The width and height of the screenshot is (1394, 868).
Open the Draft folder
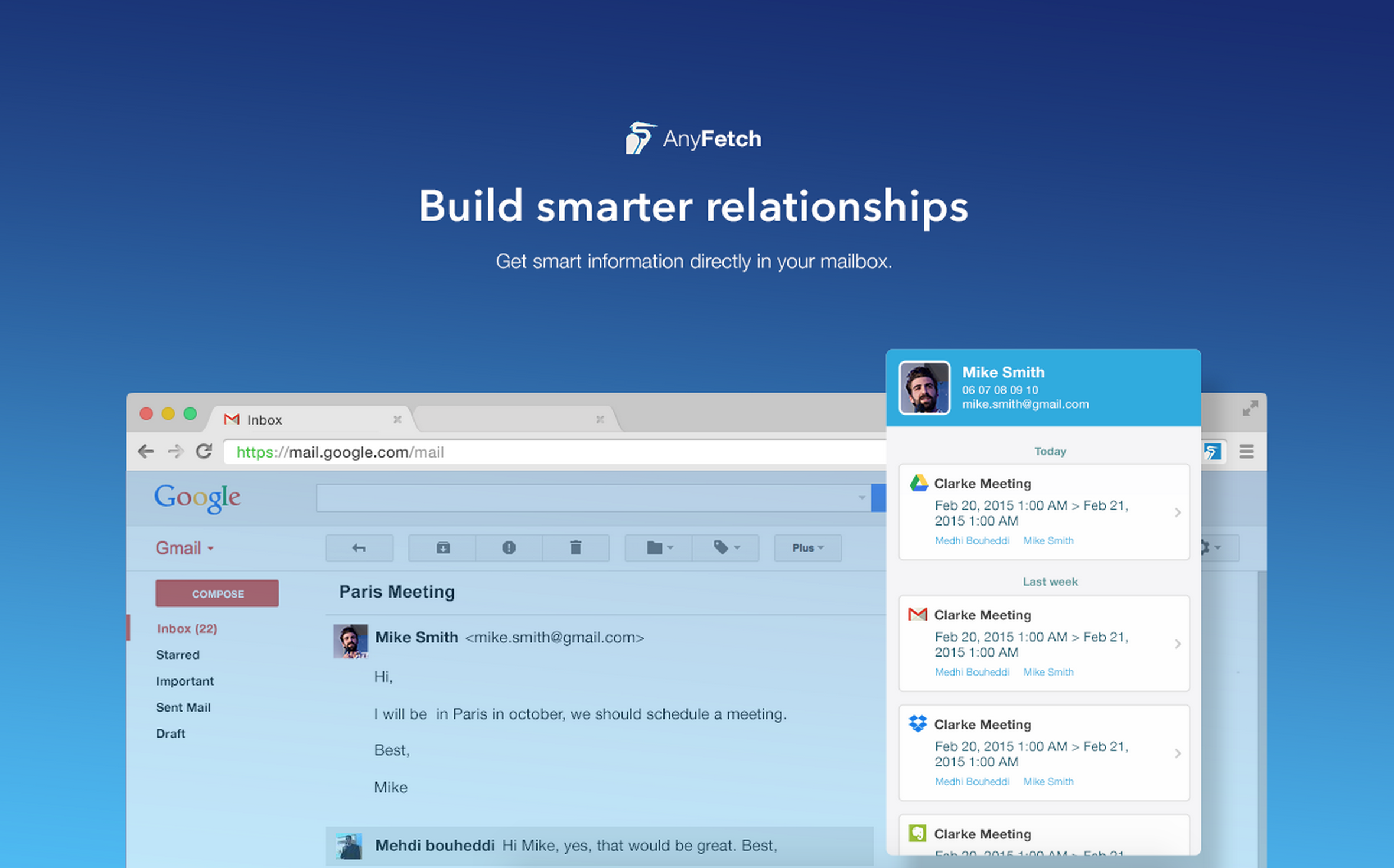tap(171, 733)
